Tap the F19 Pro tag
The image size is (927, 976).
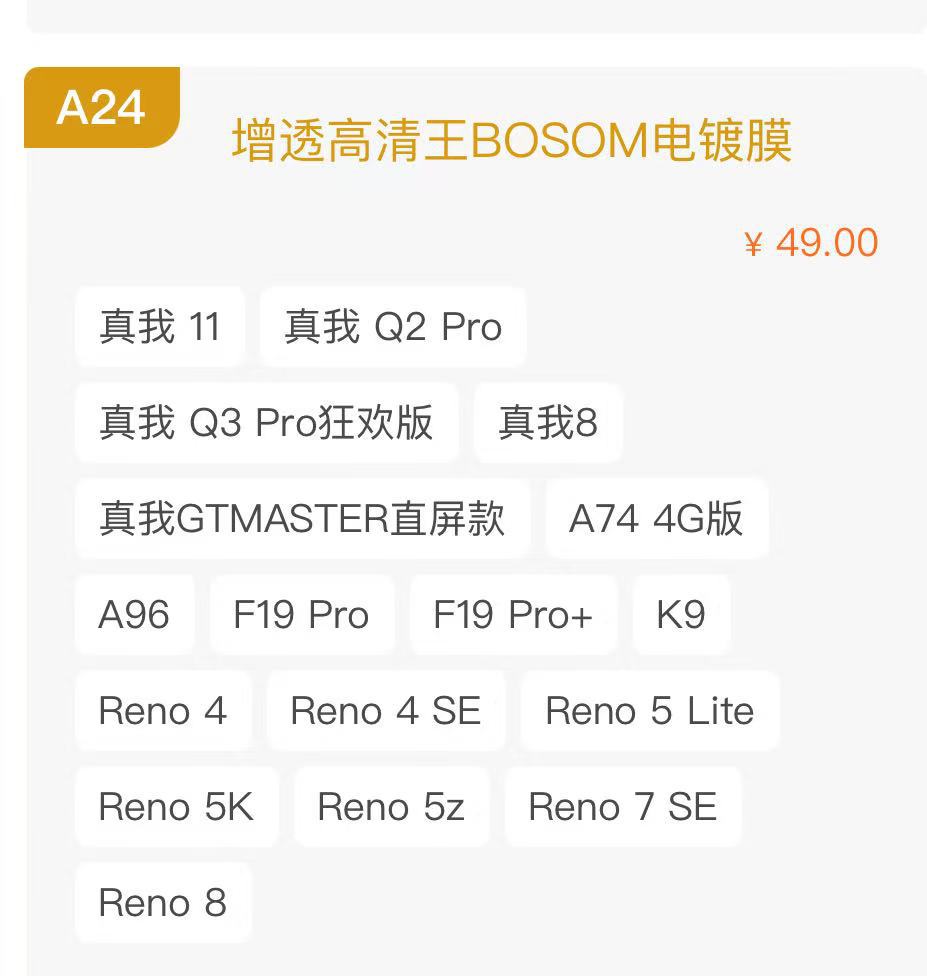[301, 615]
